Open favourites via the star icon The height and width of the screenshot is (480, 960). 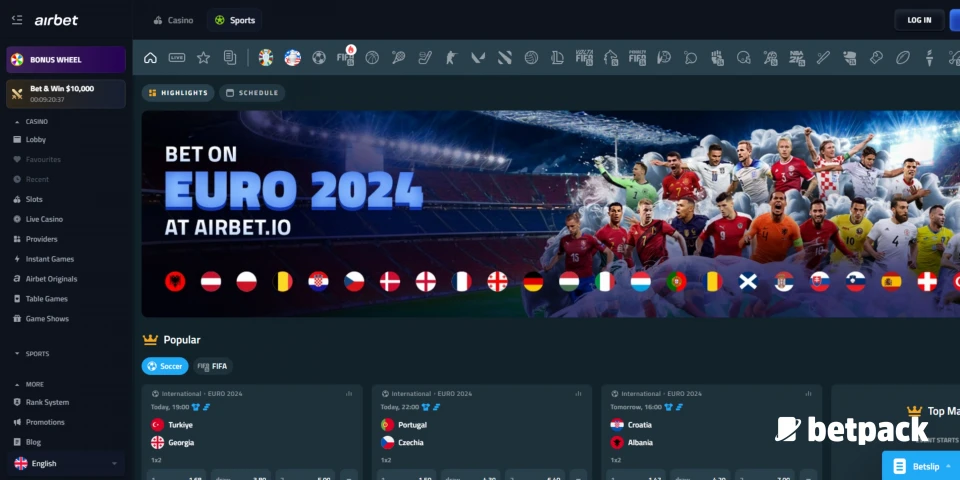click(203, 58)
